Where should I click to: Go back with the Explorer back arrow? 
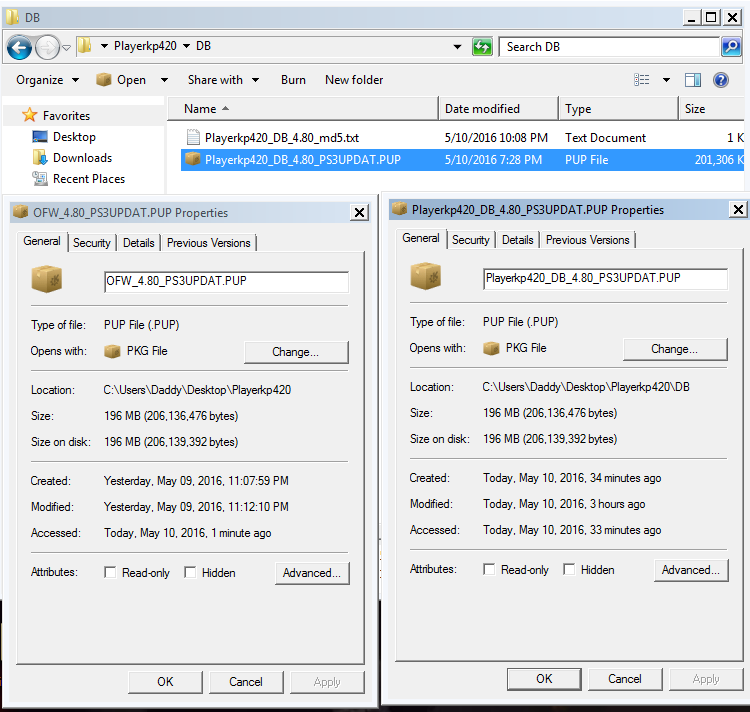pos(19,47)
